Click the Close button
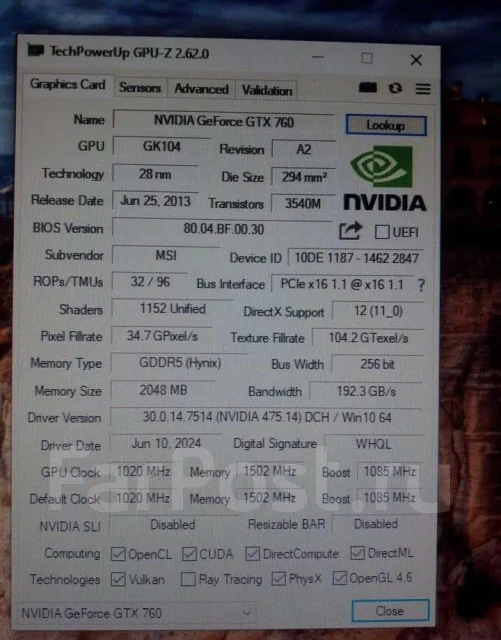Viewport: 501px width, 640px height. pos(390,611)
